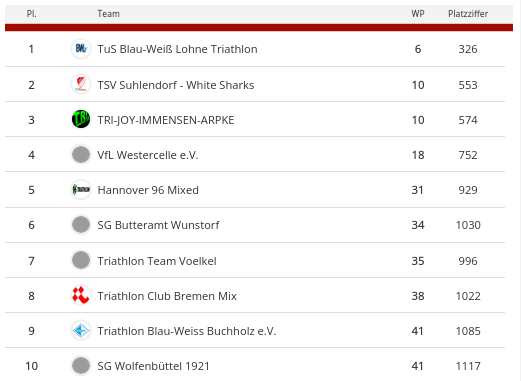Open TSV Suhlendorf - White Sharks team name
Viewport: 521px width, 381px height.
coord(176,85)
